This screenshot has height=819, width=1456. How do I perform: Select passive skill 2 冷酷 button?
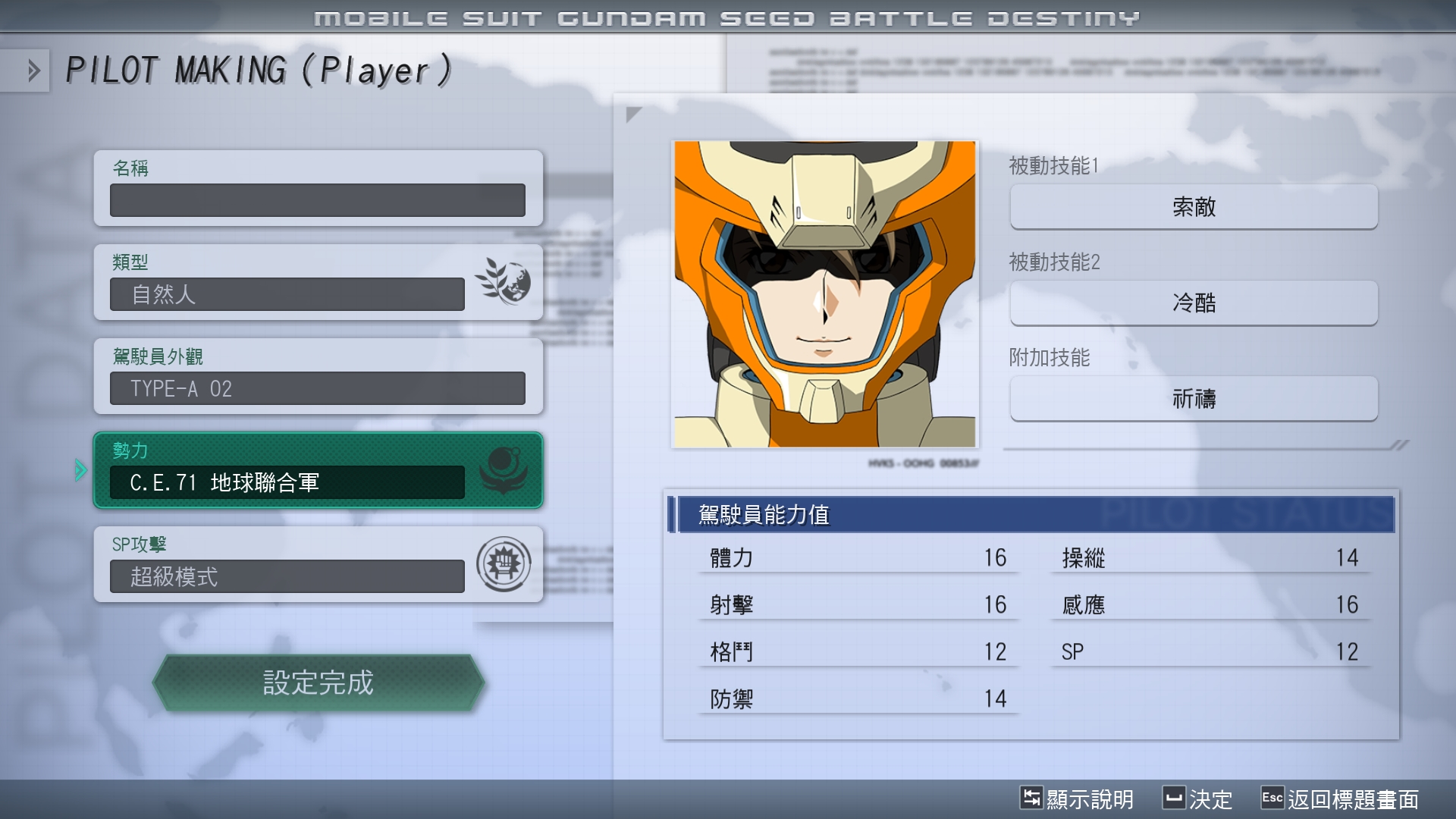(x=1193, y=303)
